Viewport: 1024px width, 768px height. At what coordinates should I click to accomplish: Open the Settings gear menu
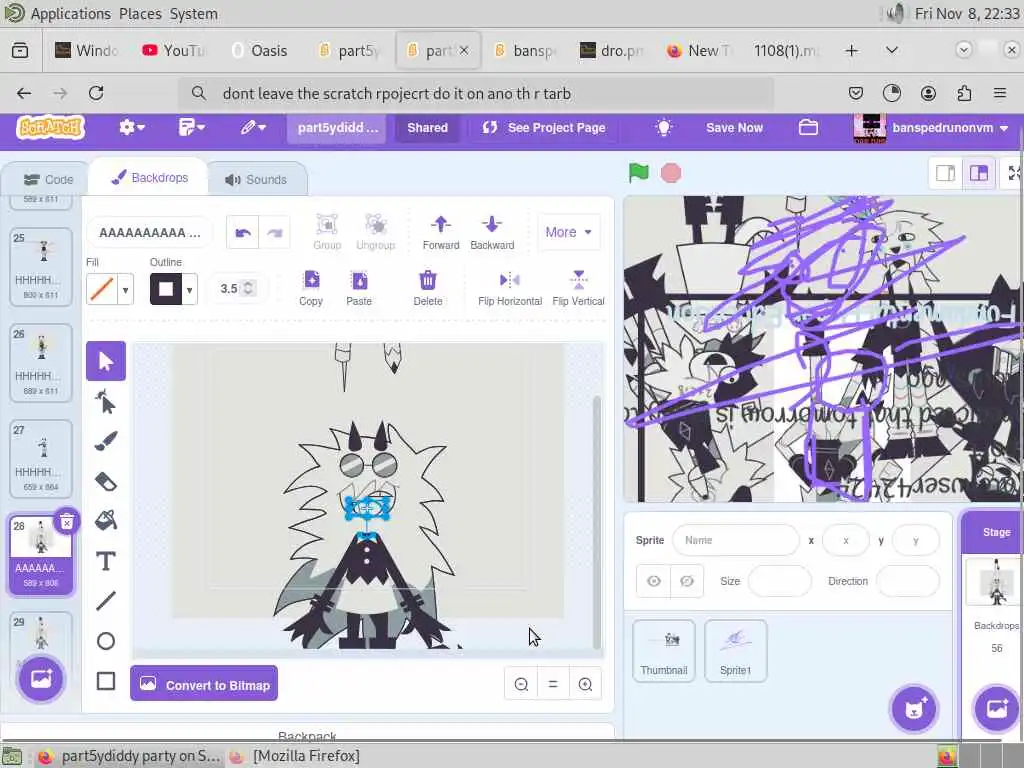(x=131, y=127)
